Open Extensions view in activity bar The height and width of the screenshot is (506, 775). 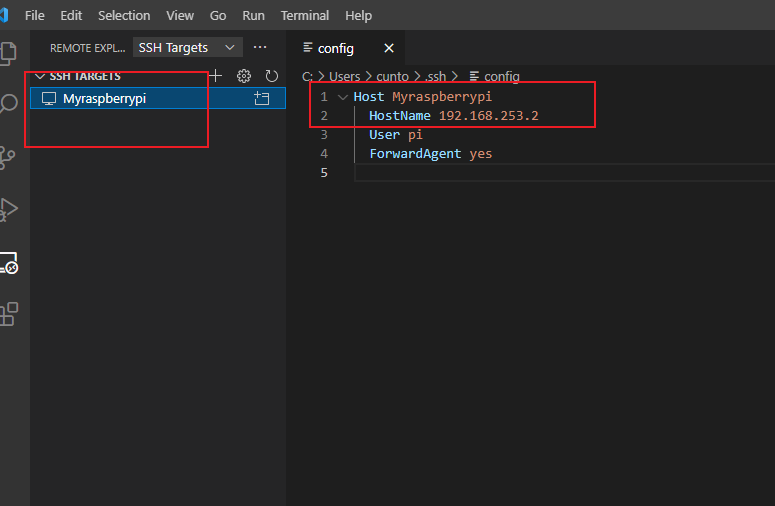8,314
